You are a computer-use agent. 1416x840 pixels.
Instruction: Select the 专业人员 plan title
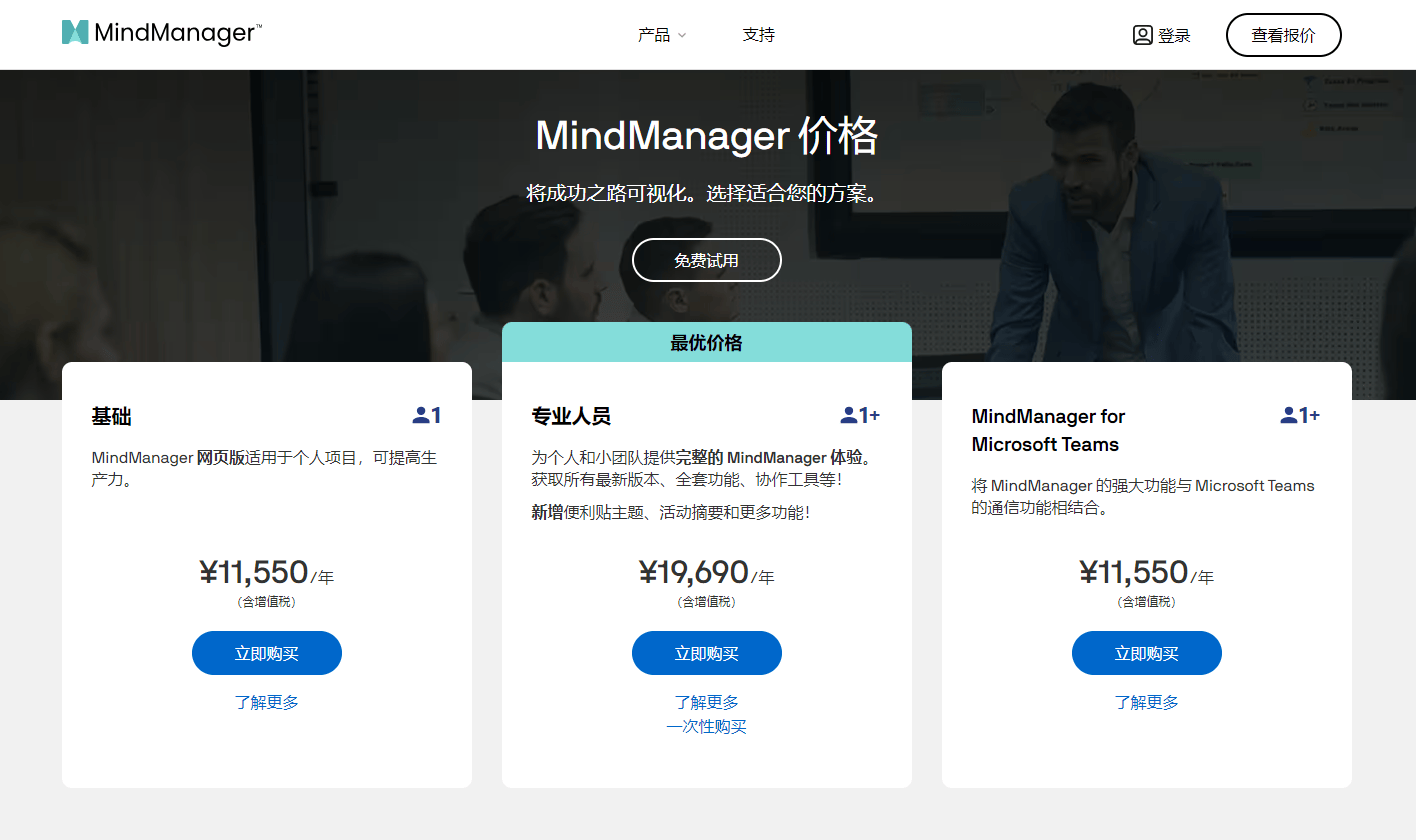[571, 417]
